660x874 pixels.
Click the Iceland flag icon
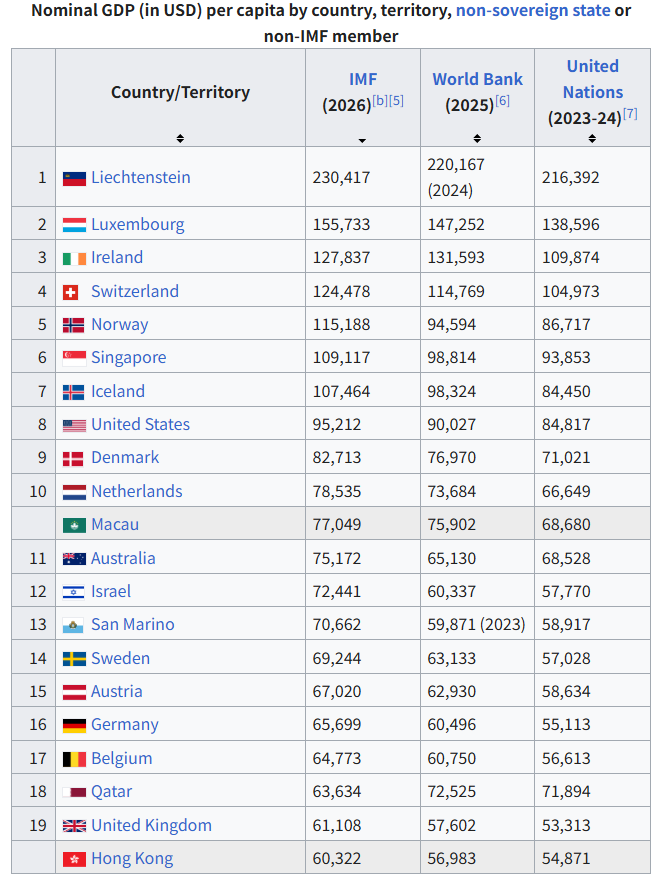[74, 392]
